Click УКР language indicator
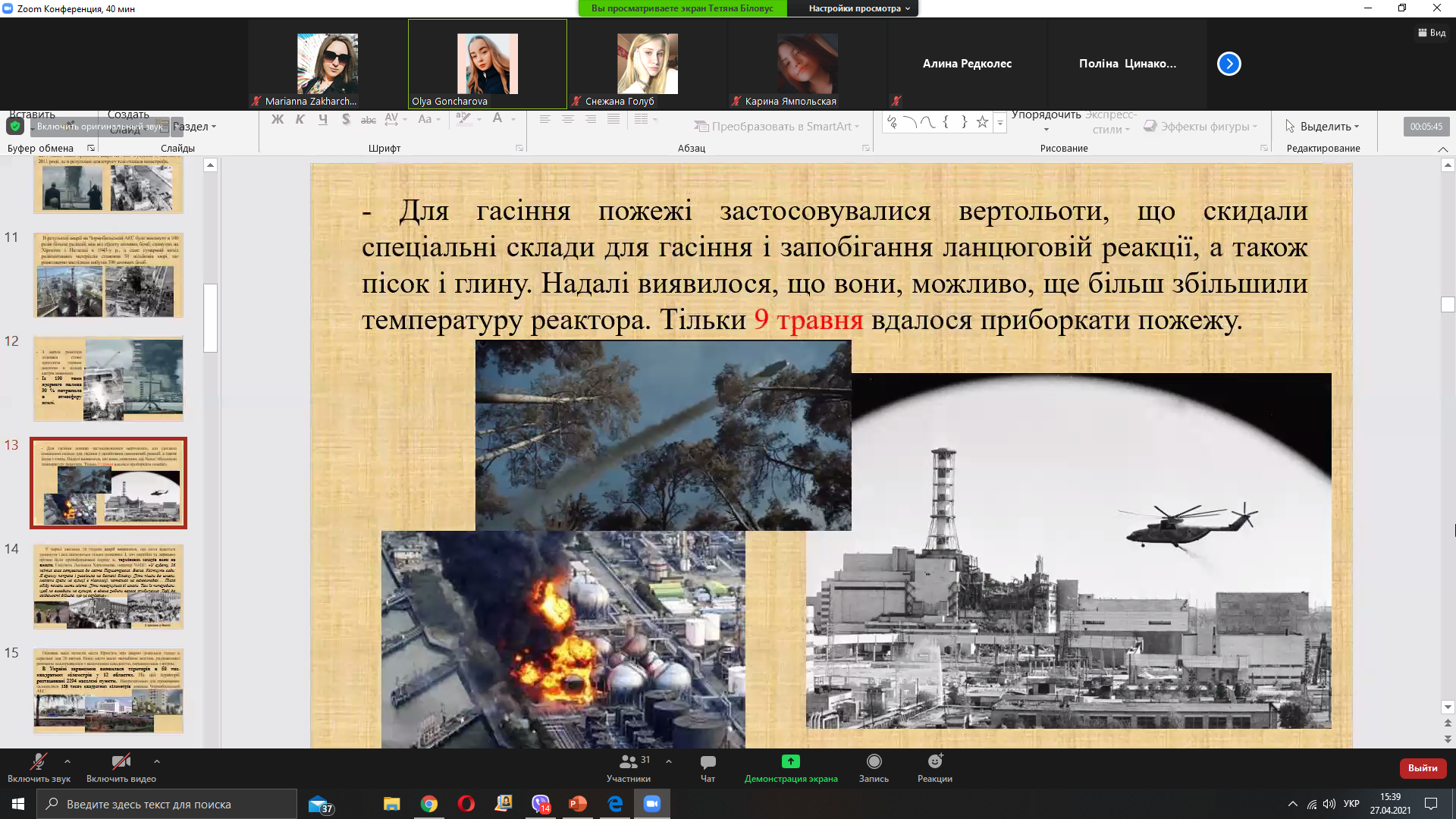This screenshot has height=819, width=1456. (x=1351, y=804)
